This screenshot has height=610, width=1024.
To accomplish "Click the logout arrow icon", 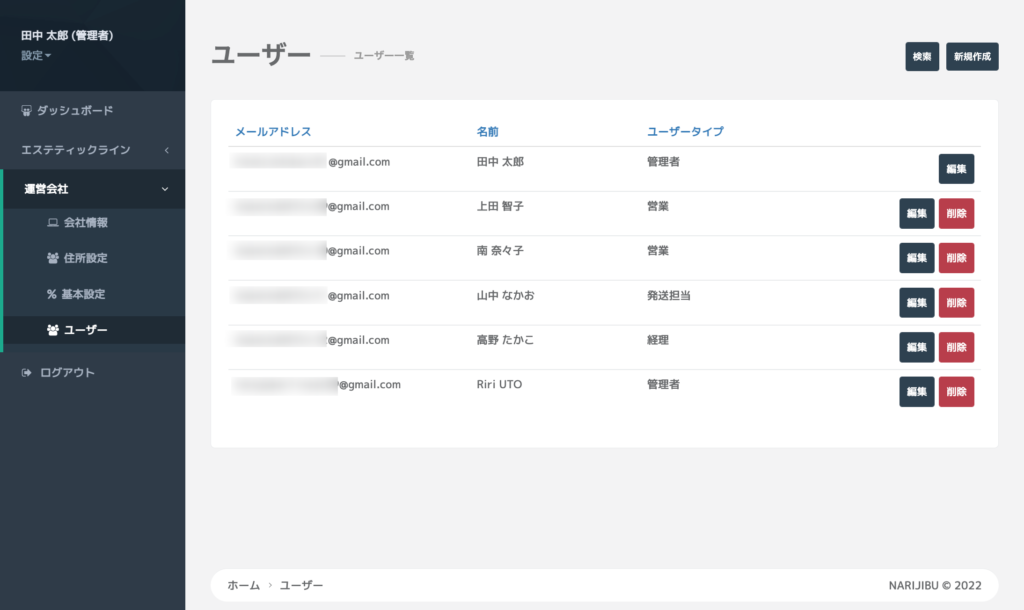I will point(27,373).
